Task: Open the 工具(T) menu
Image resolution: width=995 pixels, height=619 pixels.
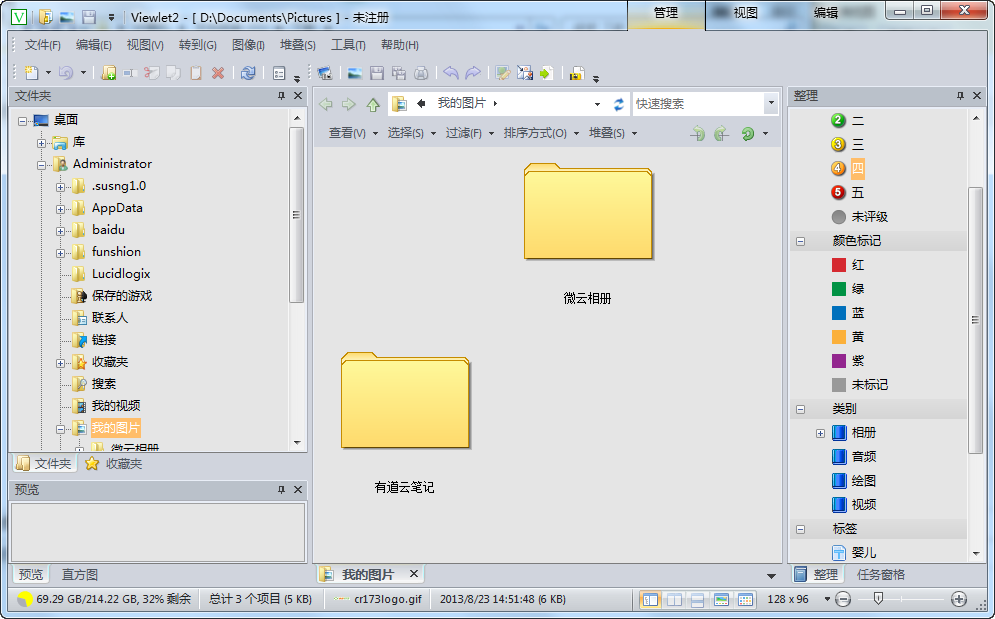Action: 348,45
